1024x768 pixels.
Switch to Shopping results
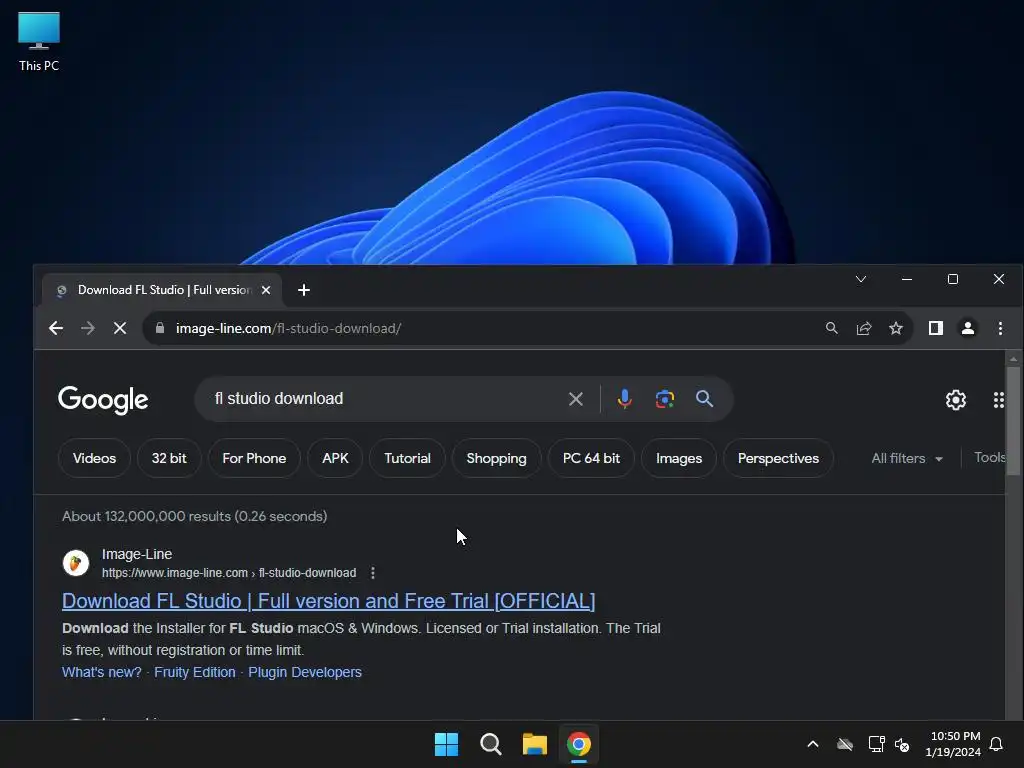[496, 458]
